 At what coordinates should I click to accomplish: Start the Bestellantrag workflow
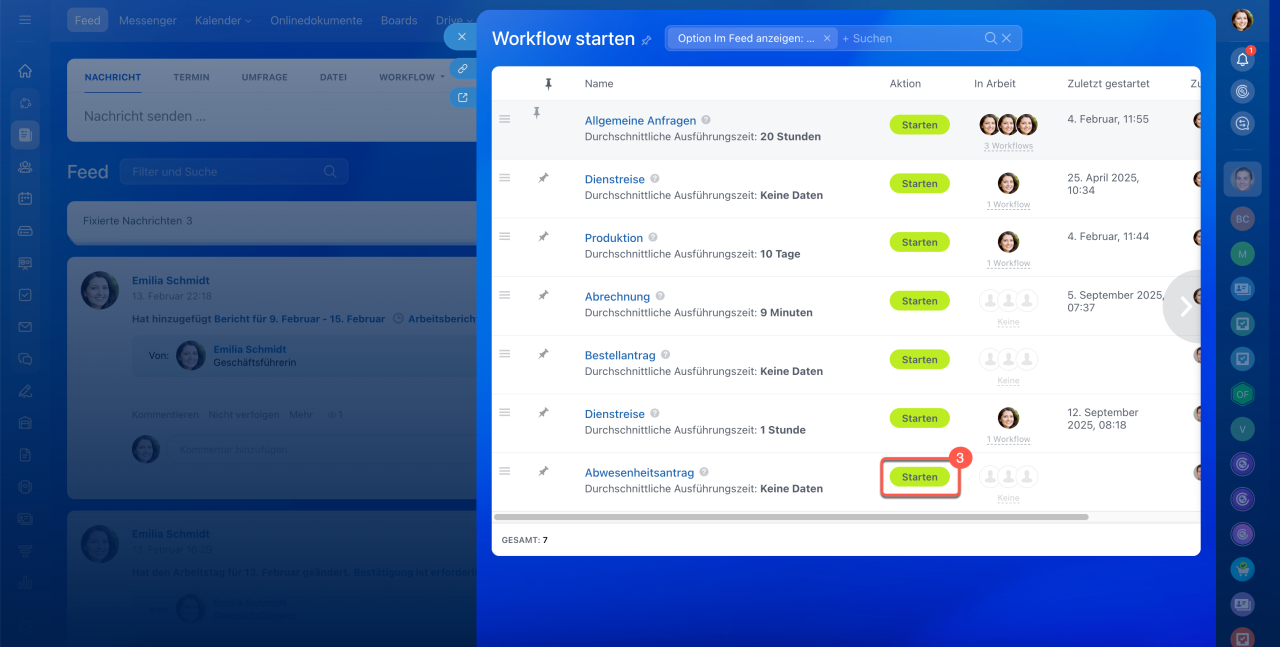pyautogui.click(x=920, y=360)
